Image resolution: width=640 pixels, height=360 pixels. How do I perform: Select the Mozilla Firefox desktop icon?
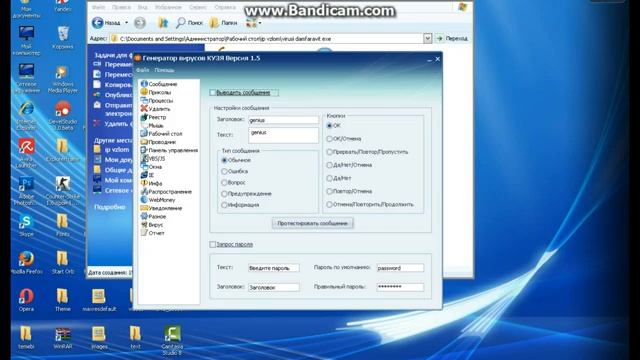[27, 262]
